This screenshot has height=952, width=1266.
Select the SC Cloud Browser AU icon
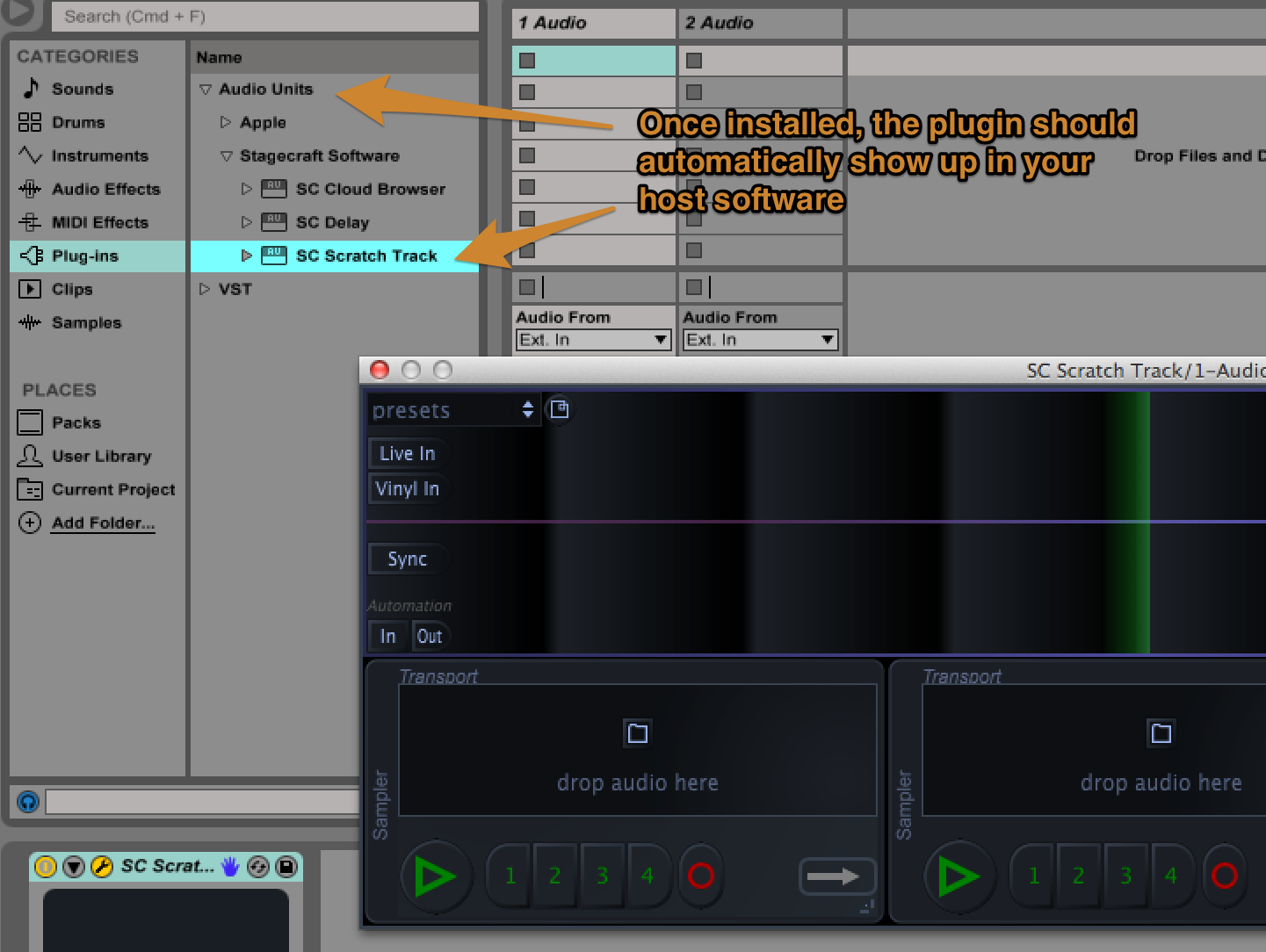point(274,188)
